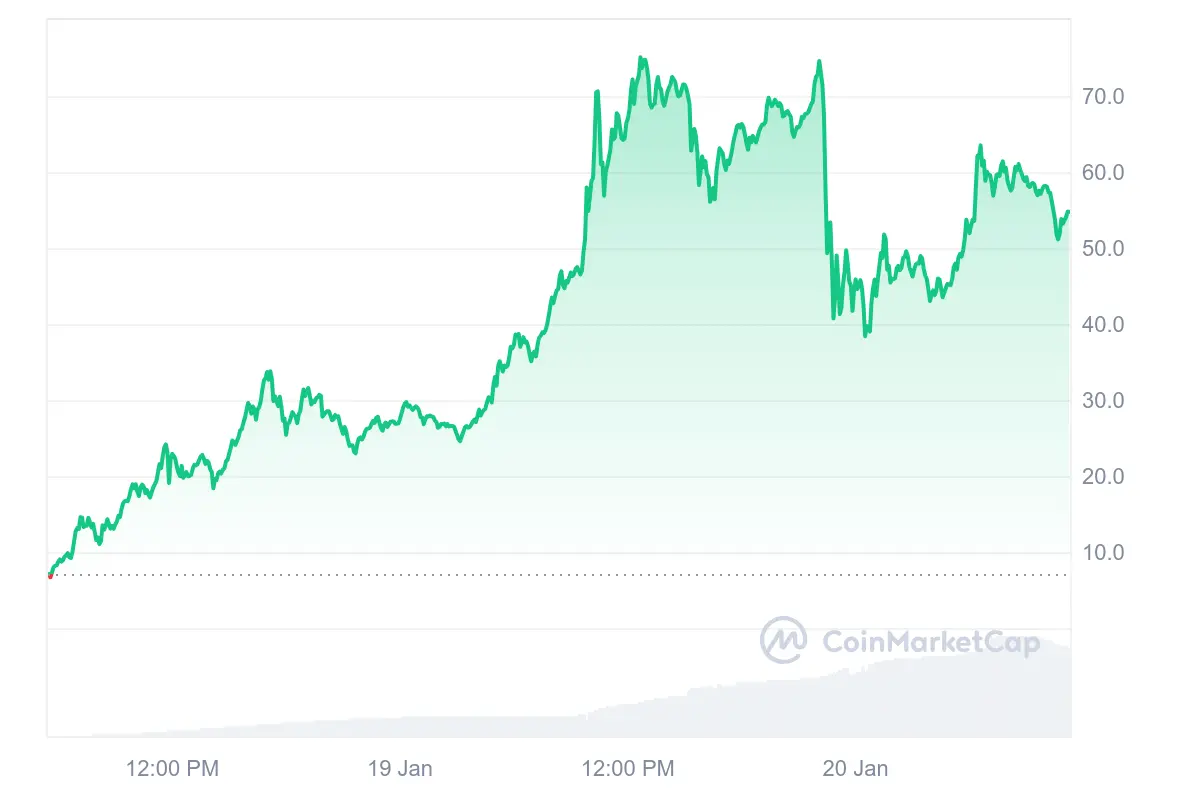Click the CoinMarketCap logo icon watermark
The width and height of the screenshot is (1200, 800).
click(x=784, y=640)
